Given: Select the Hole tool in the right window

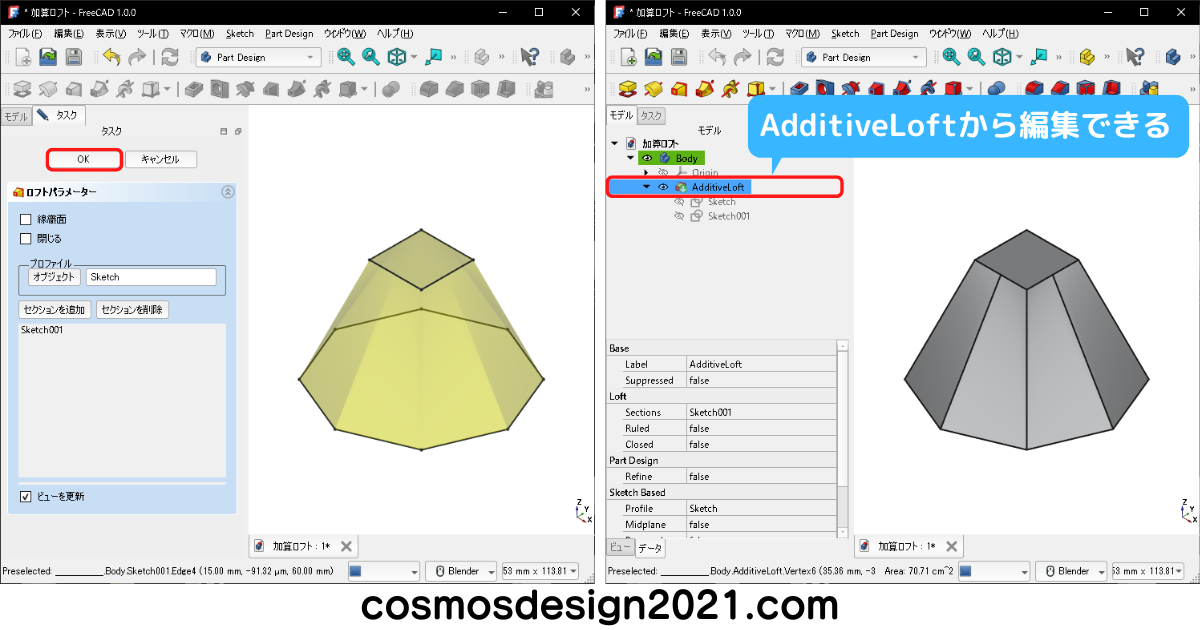Looking at the screenshot, I should point(825,89).
